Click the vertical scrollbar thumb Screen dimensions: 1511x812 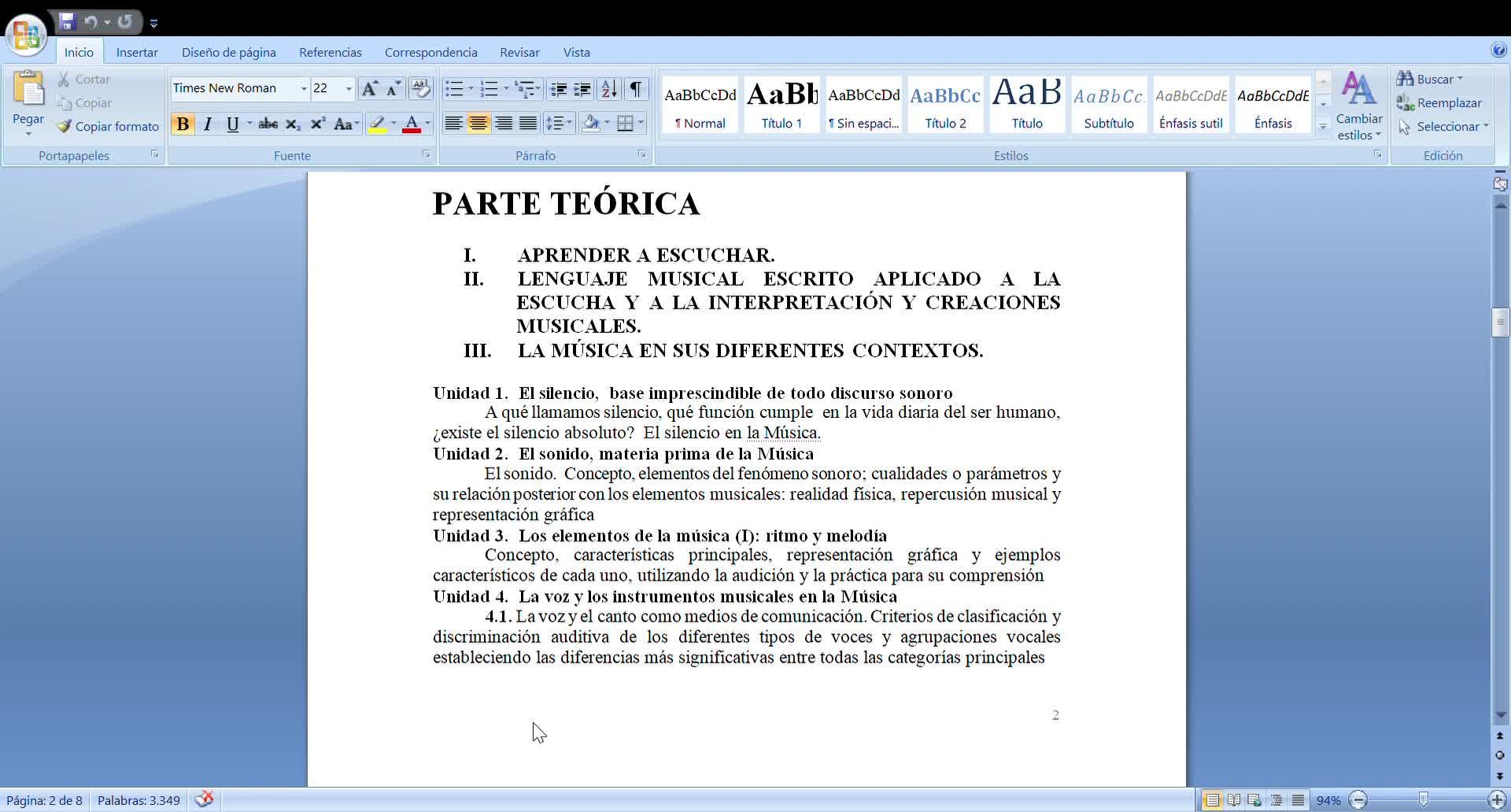tap(1500, 323)
